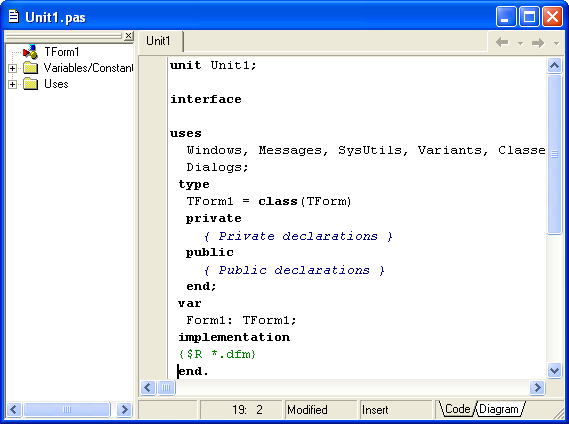Navigate forward with the right arrow
Image resolution: width=569 pixels, height=424 pixels.
point(538,42)
